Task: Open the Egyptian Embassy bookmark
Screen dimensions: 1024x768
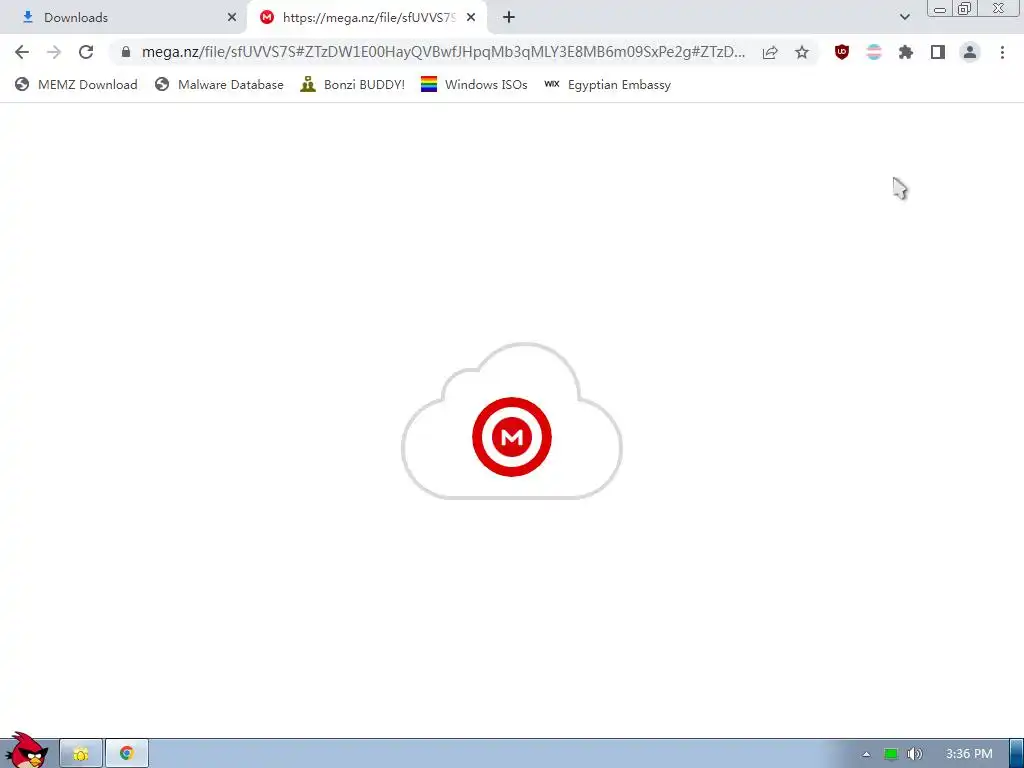Action: click(607, 85)
